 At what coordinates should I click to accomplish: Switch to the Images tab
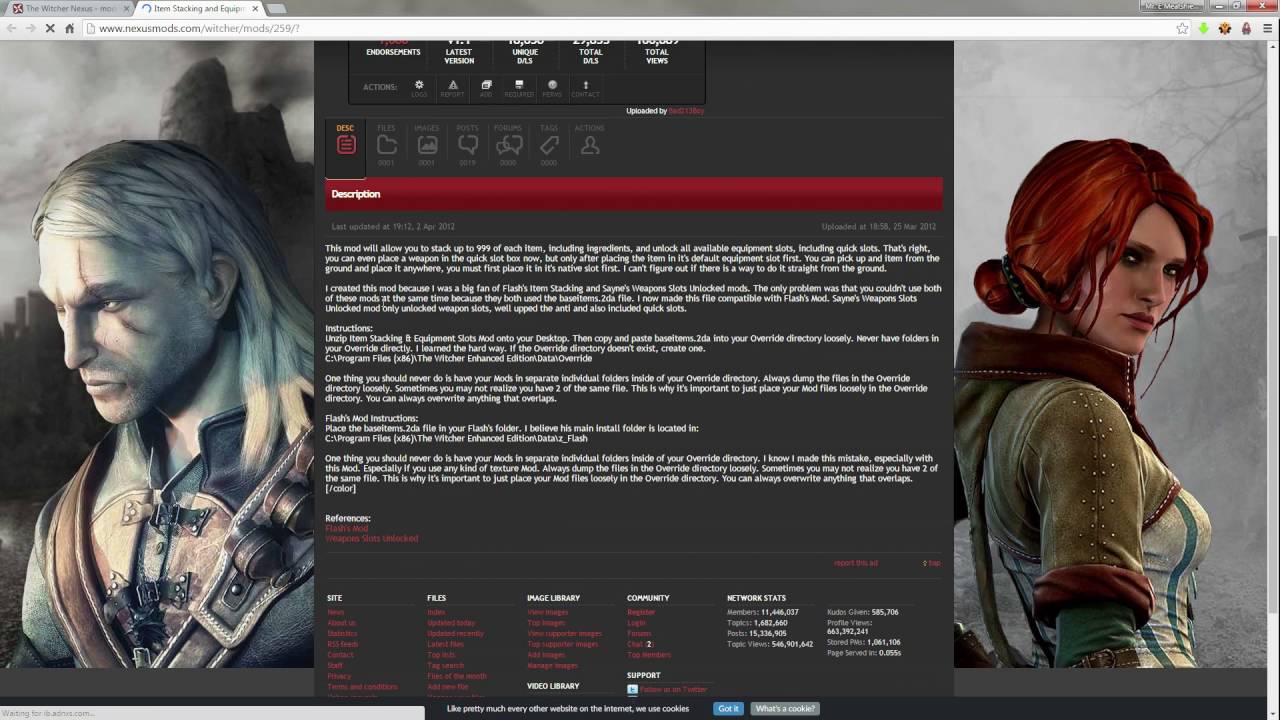point(427,145)
